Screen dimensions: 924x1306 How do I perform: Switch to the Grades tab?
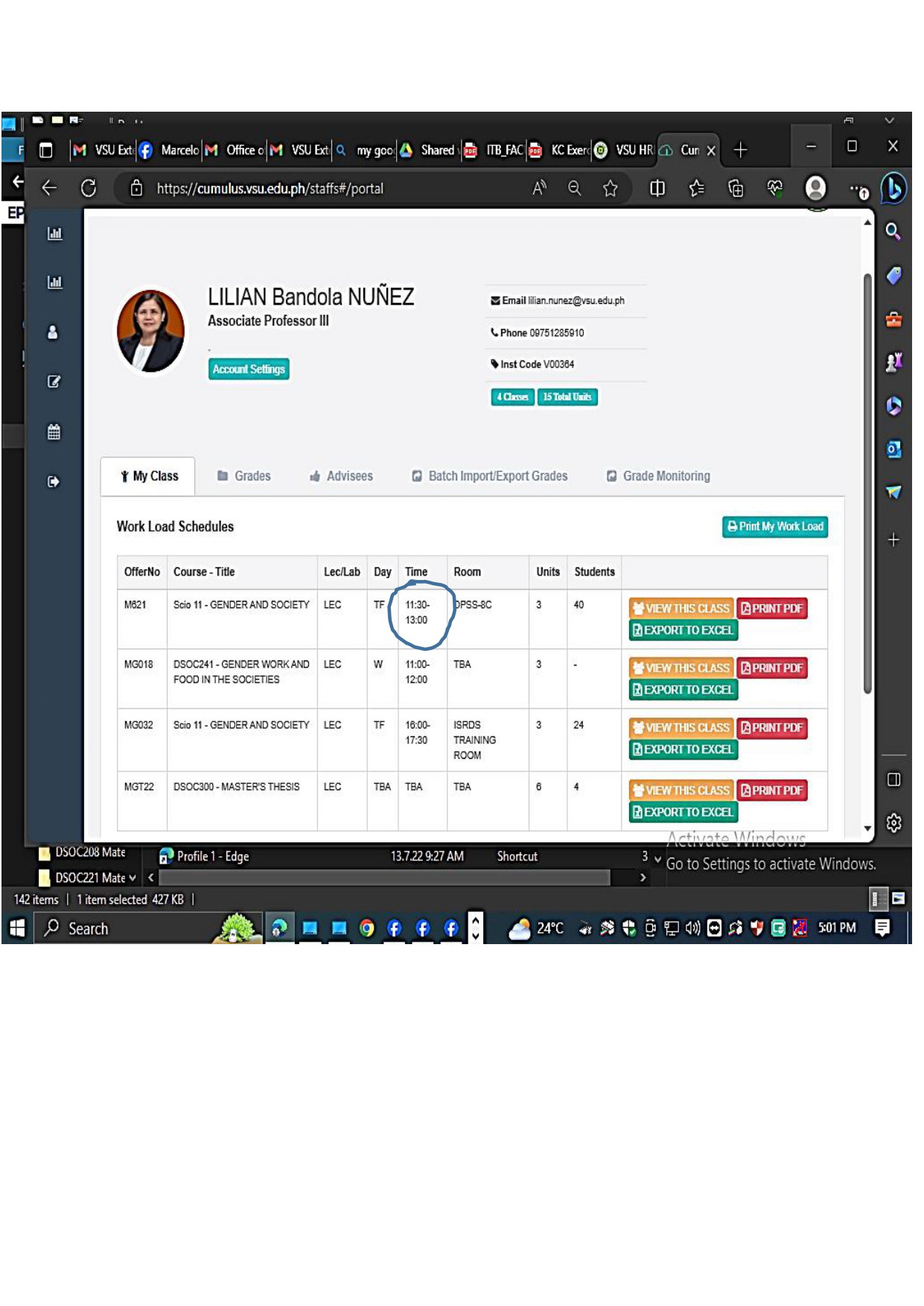pos(244,477)
